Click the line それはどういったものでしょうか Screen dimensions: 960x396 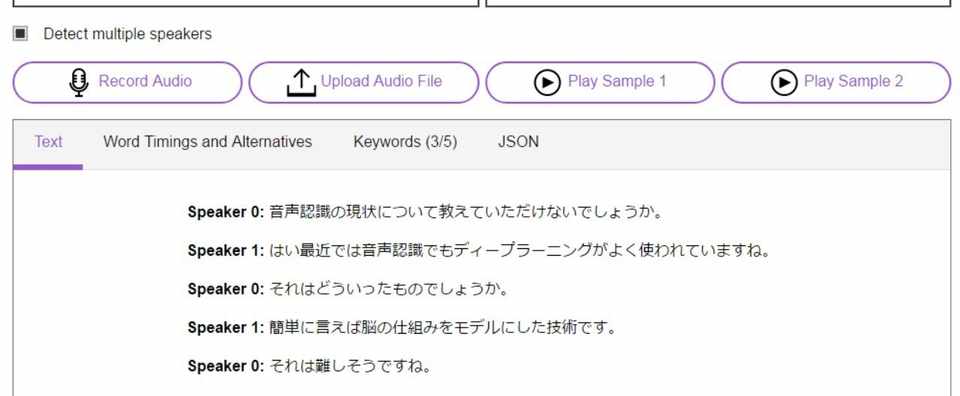[348, 289]
